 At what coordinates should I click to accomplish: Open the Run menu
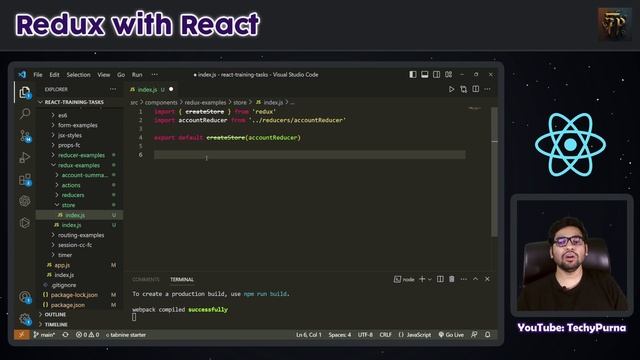pyautogui.click(x=137, y=75)
